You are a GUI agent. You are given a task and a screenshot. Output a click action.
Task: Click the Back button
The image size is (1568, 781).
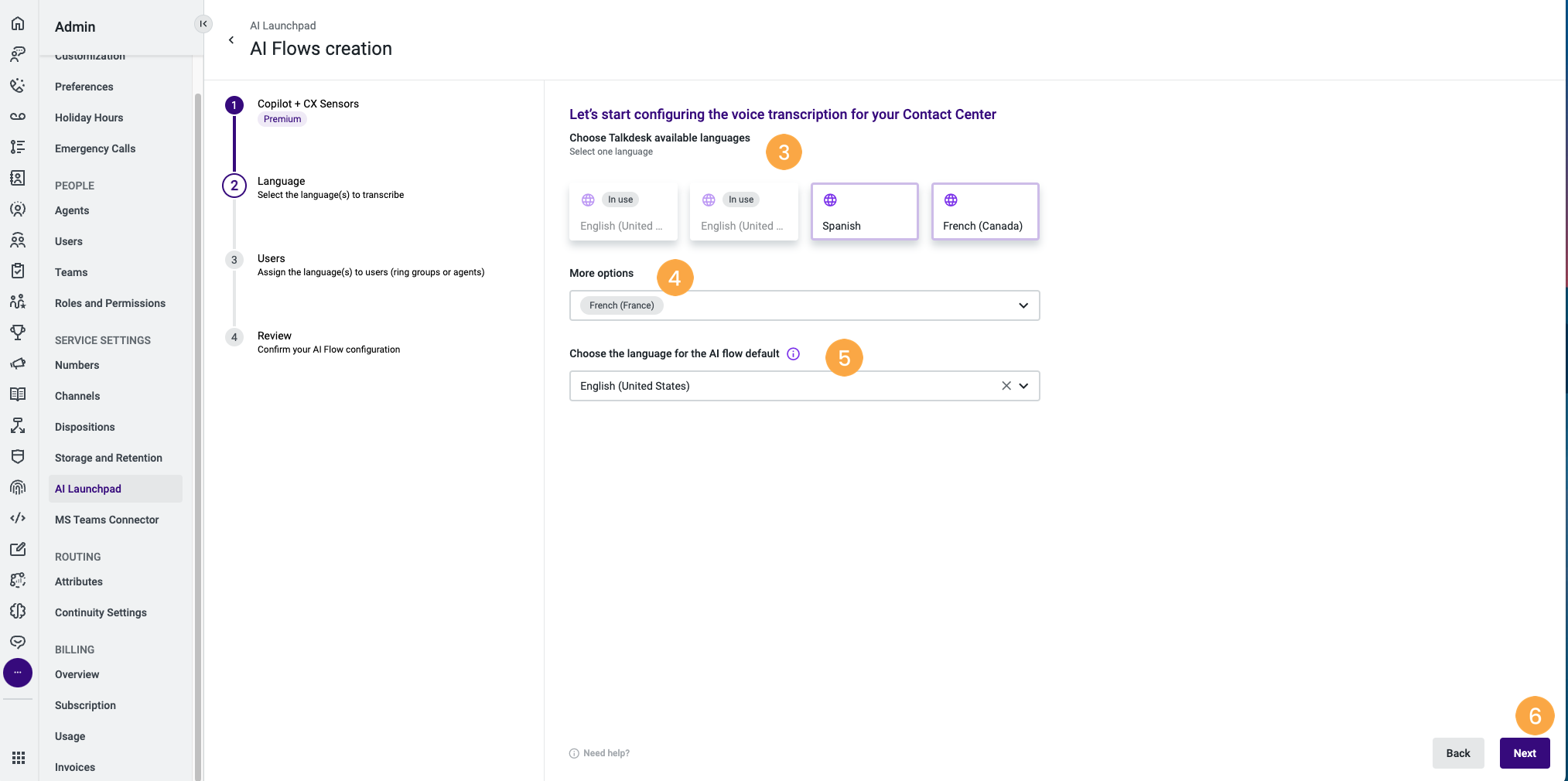pyautogui.click(x=1457, y=753)
